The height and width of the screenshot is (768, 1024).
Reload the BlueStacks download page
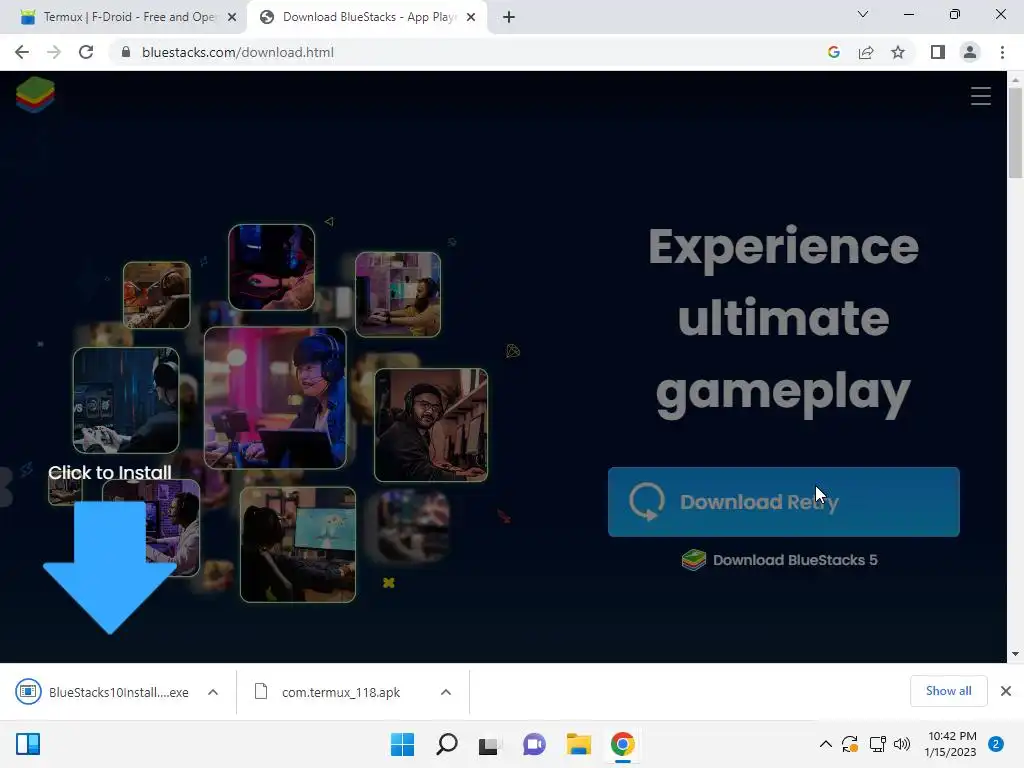pos(86,52)
